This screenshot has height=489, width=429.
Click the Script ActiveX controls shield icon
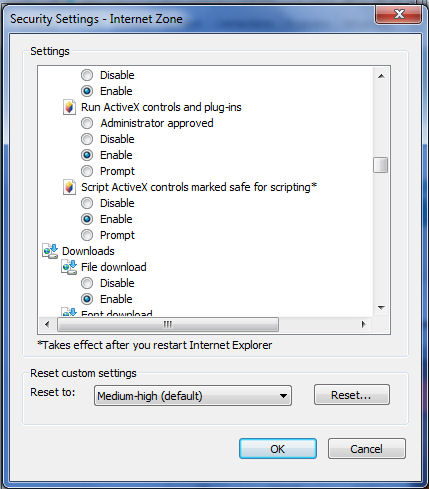(x=69, y=187)
